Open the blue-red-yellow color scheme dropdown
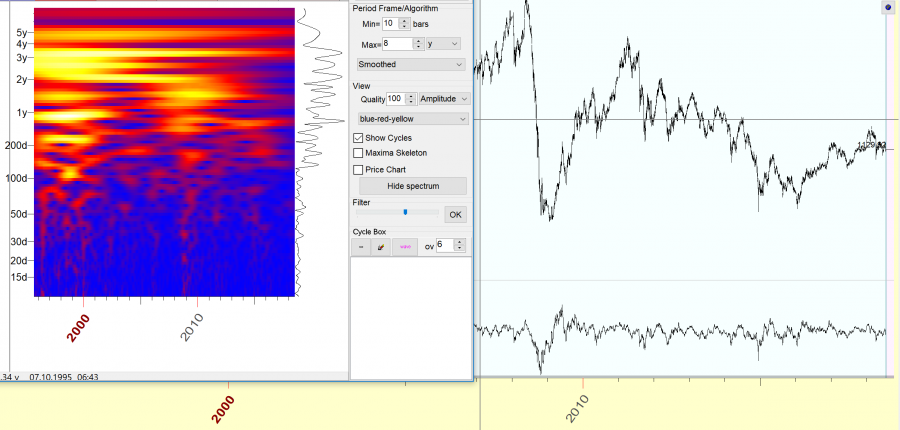 tap(411, 118)
